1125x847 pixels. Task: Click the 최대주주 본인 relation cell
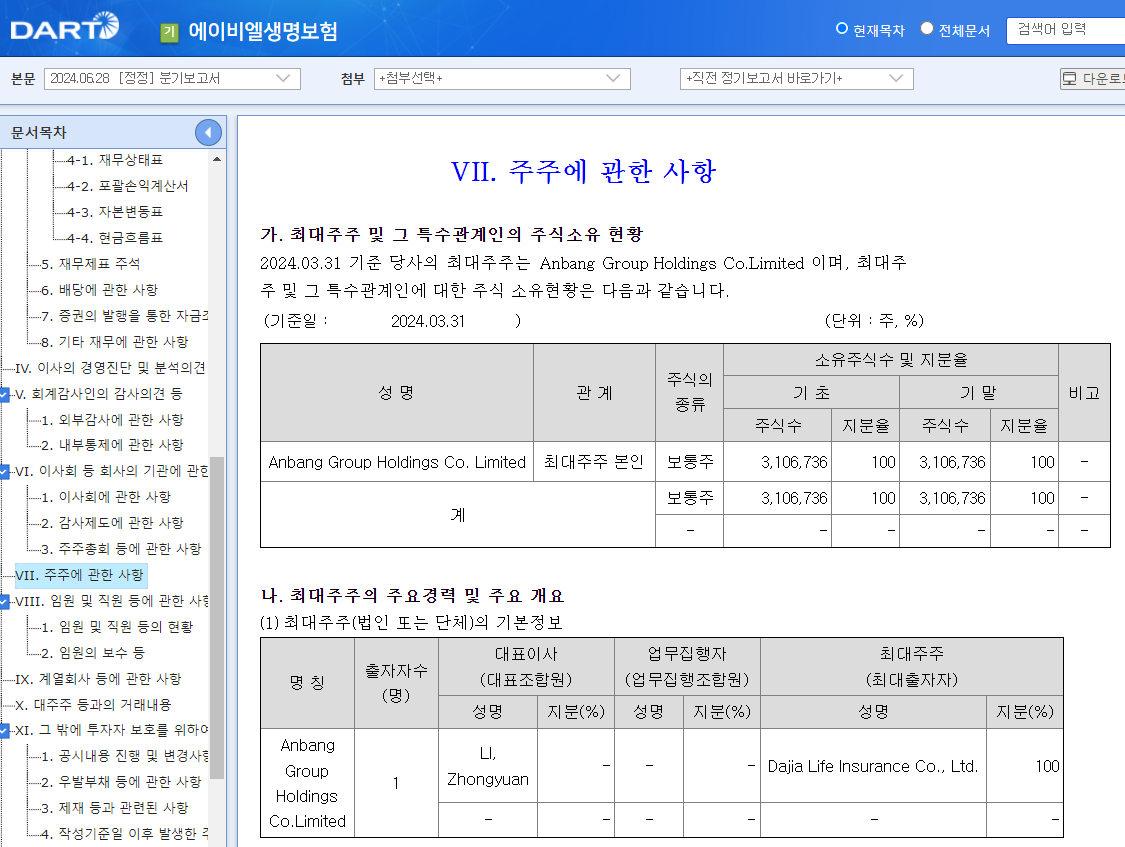tap(594, 462)
